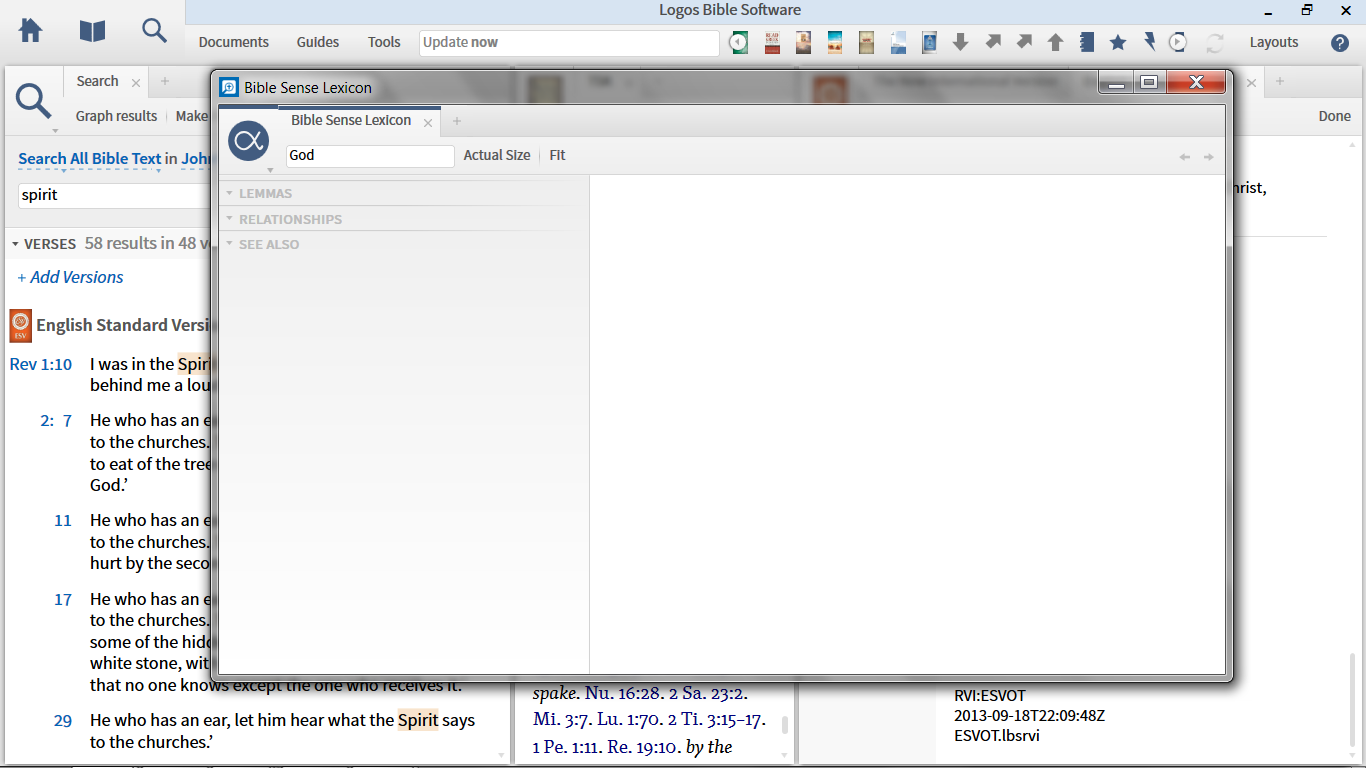Open verse reference 2:7
This screenshot has height=768, width=1366.
[56, 420]
